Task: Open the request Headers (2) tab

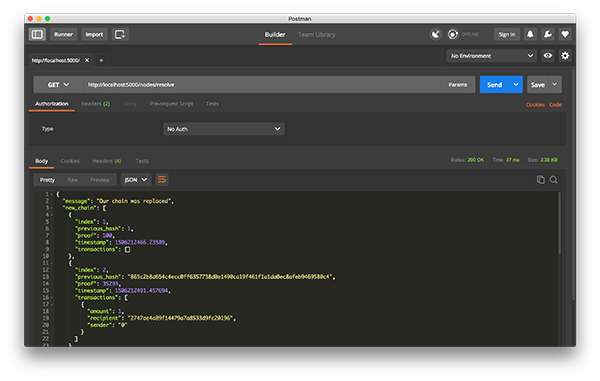Action: [95, 104]
